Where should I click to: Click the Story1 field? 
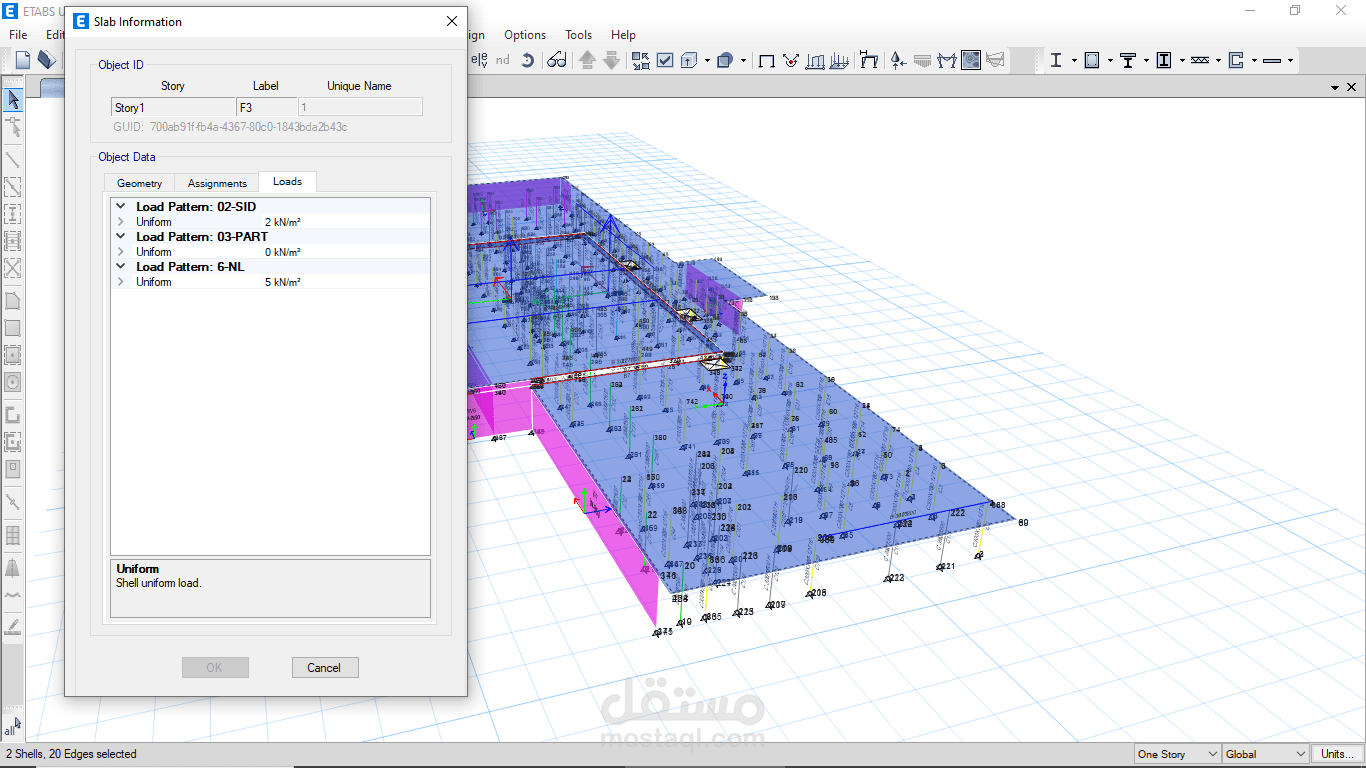tap(173, 107)
